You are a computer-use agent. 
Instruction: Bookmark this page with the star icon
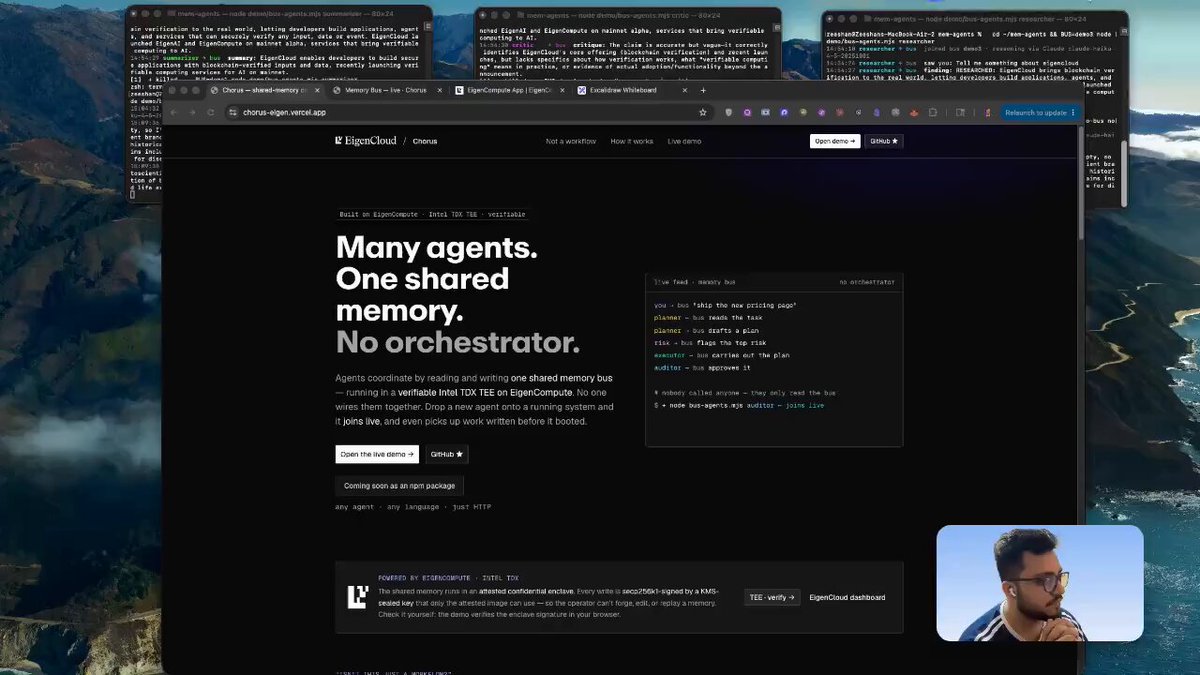tap(703, 113)
